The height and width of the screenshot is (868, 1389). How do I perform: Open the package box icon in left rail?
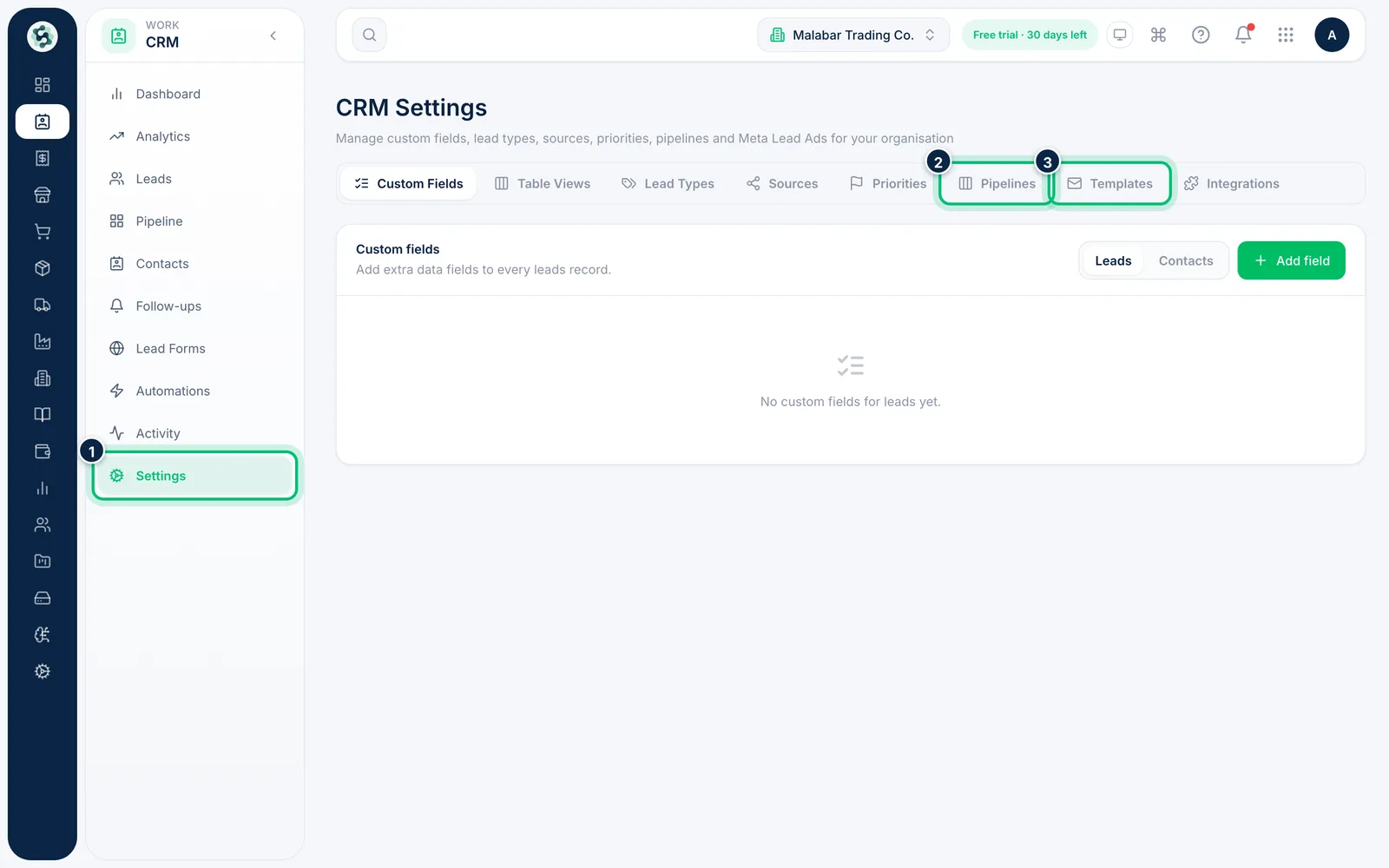tap(42, 268)
